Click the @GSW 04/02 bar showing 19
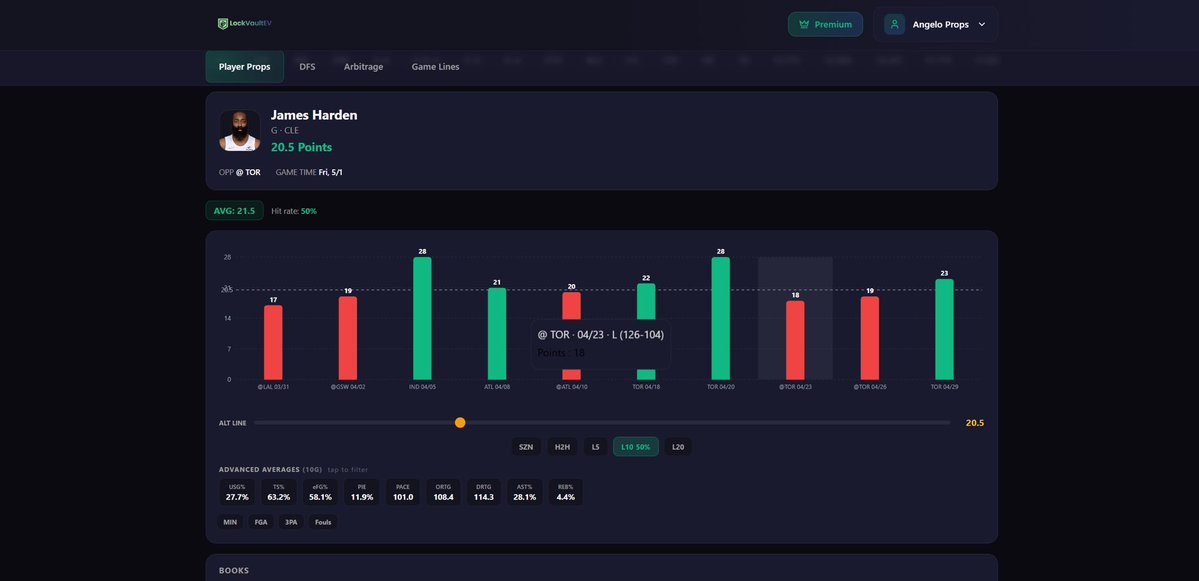 point(348,338)
